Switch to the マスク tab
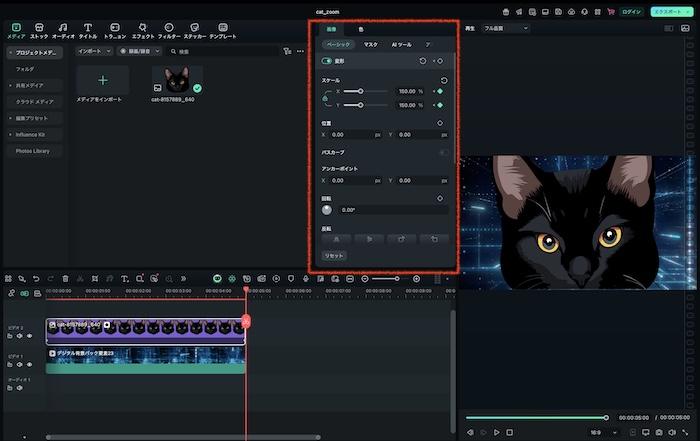700x441 pixels. pos(370,45)
